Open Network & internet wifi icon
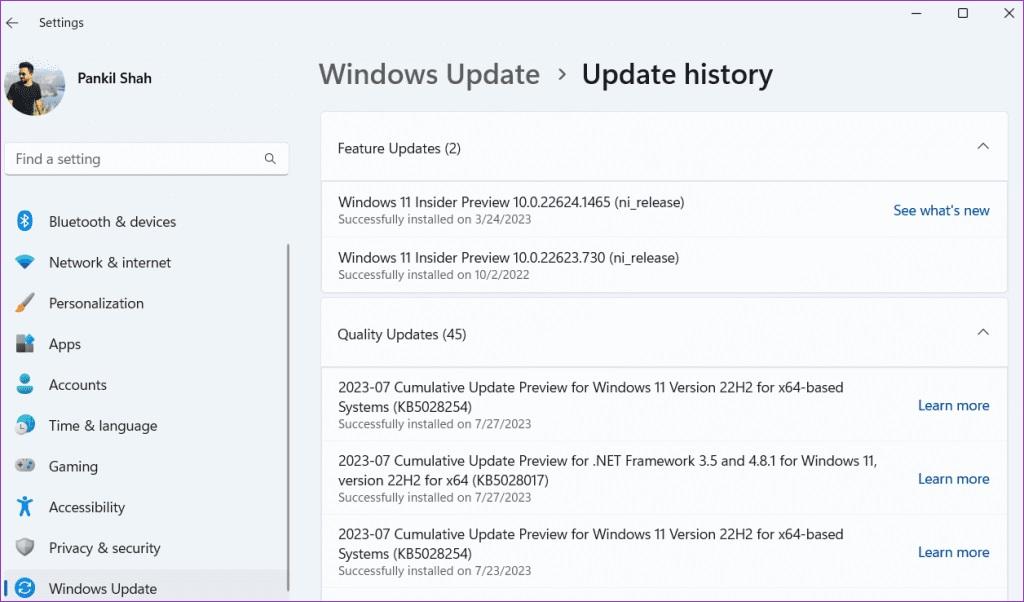1024x602 pixels. tap(25, 262)
